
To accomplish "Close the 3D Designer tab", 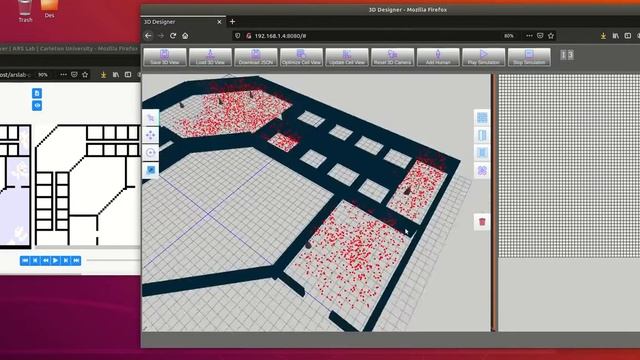I will [x=219, y=22].
